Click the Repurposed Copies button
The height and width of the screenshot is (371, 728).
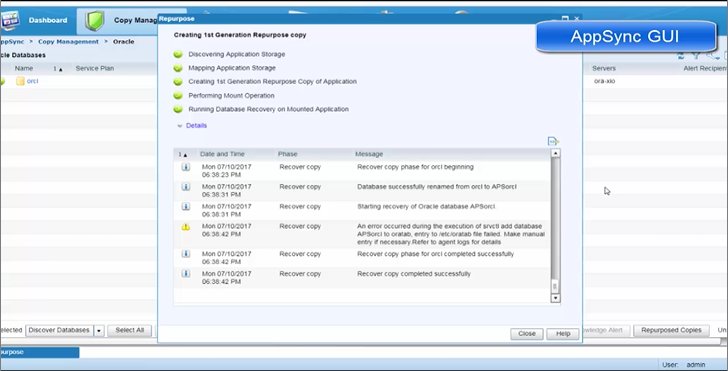[671, 330]
